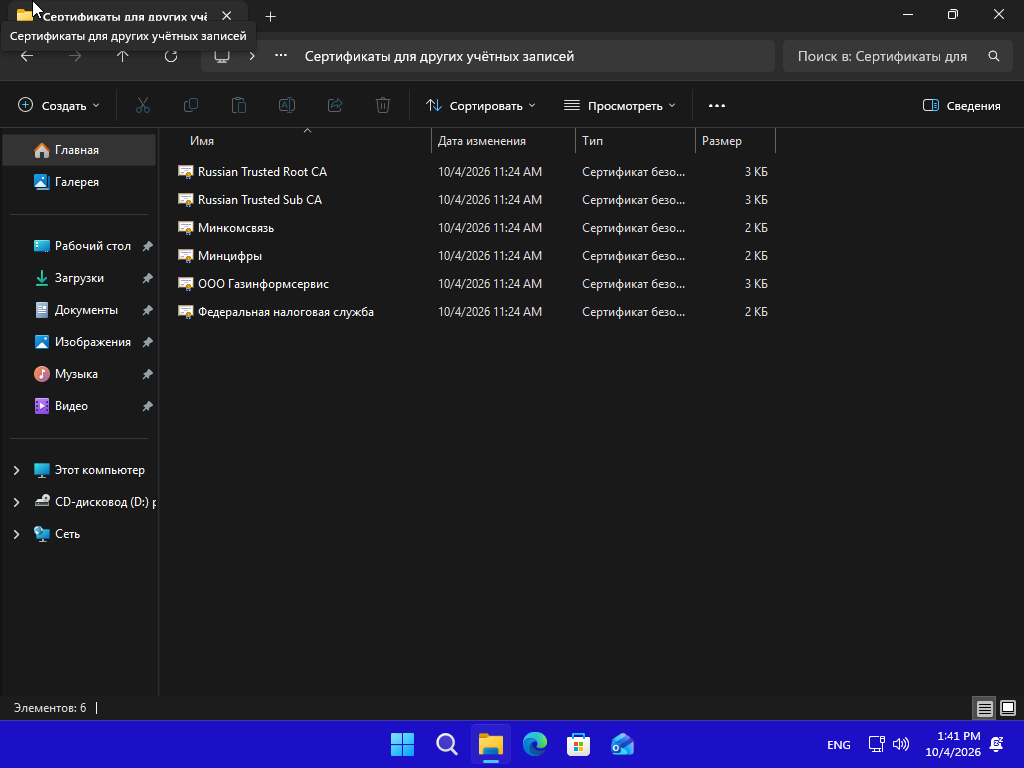This screenshot has width=1024, height=768.
Task: Open the Просмотреть dropdown
Action: [620, 106]
